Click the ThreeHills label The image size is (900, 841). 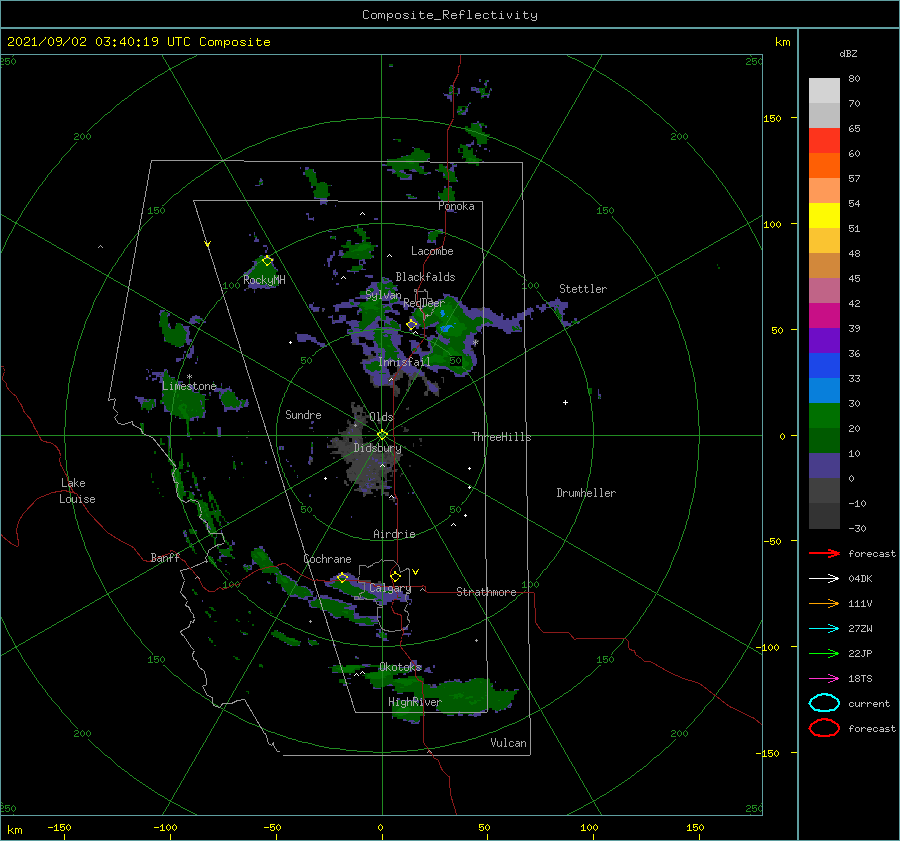pos(501,437)
